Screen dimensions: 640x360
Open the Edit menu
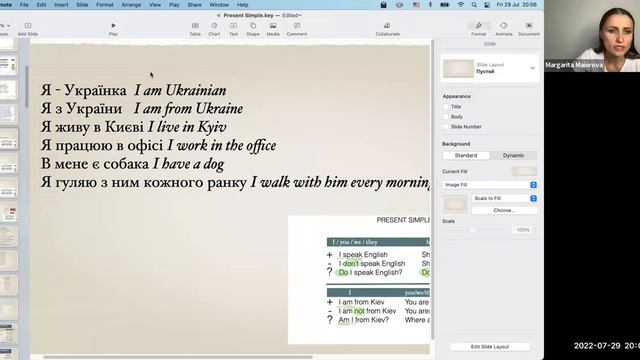pyautogui.click(x=41, y=5)
